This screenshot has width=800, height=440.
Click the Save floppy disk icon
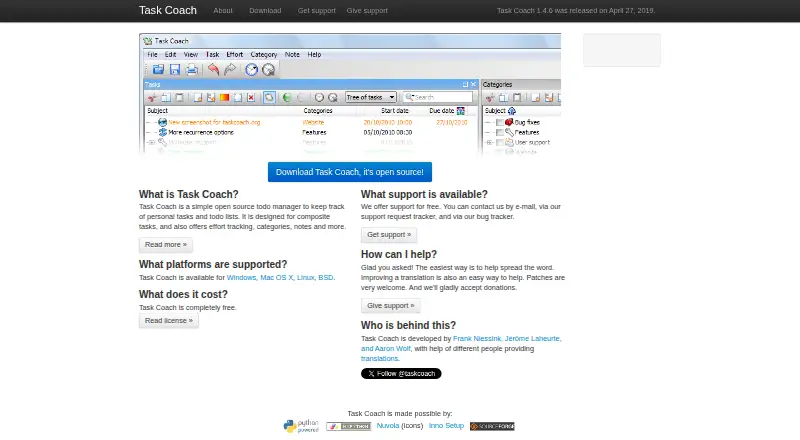click(175, 69)
